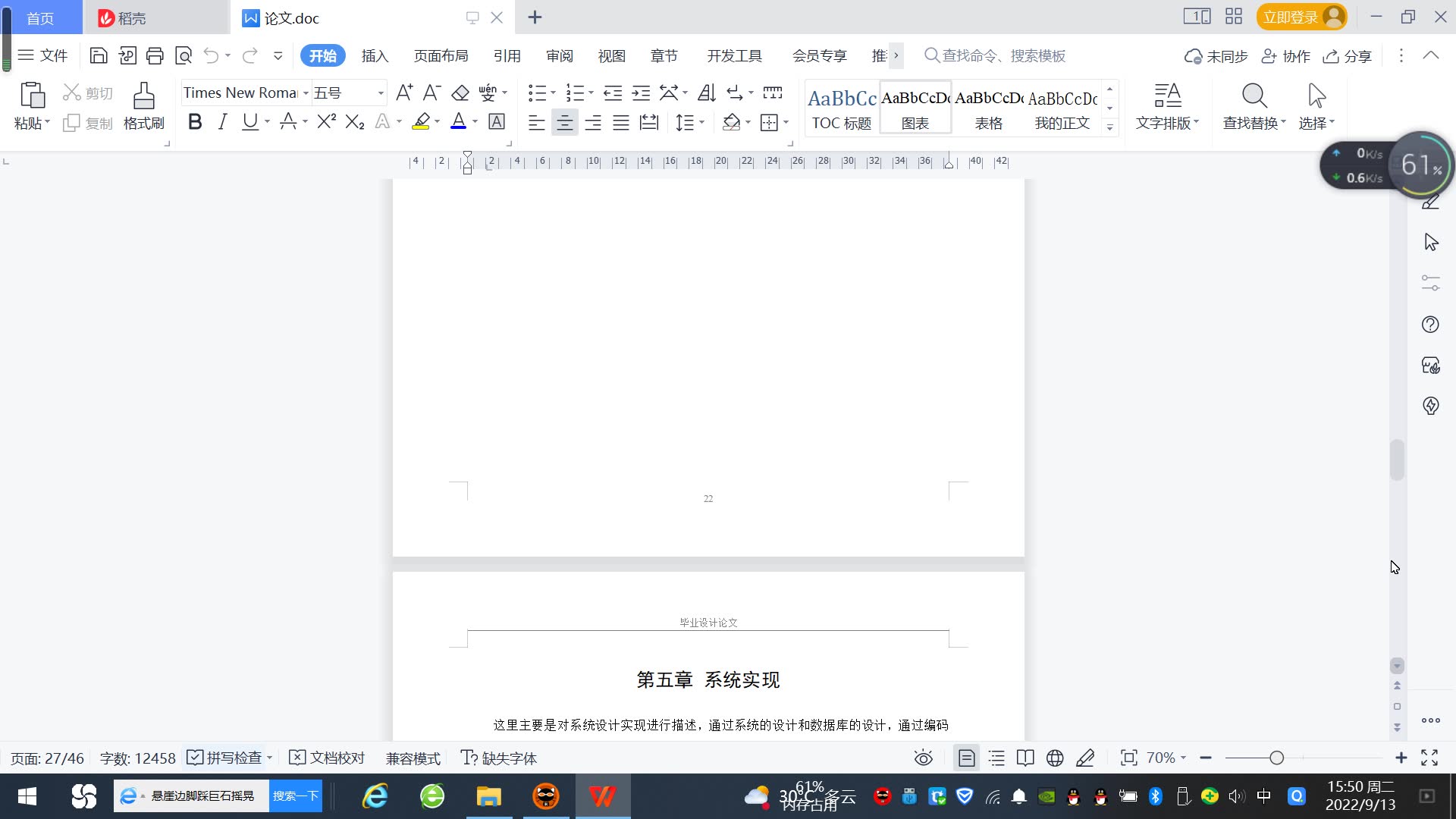The height and width of the screenshot is (819, 1456).
Task: Switch to 页面布局 ribbon tab
Action: coord(441,55)
